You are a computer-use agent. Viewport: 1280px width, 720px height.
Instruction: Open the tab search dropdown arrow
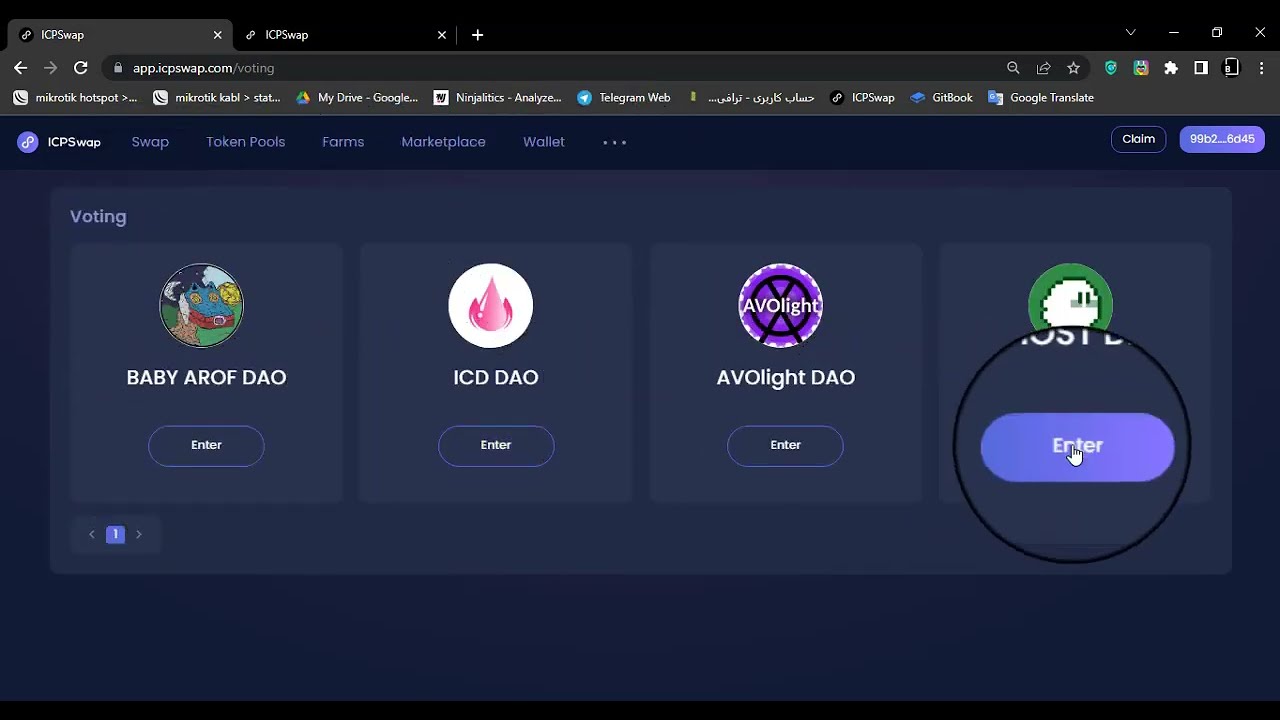[1130, 33]
